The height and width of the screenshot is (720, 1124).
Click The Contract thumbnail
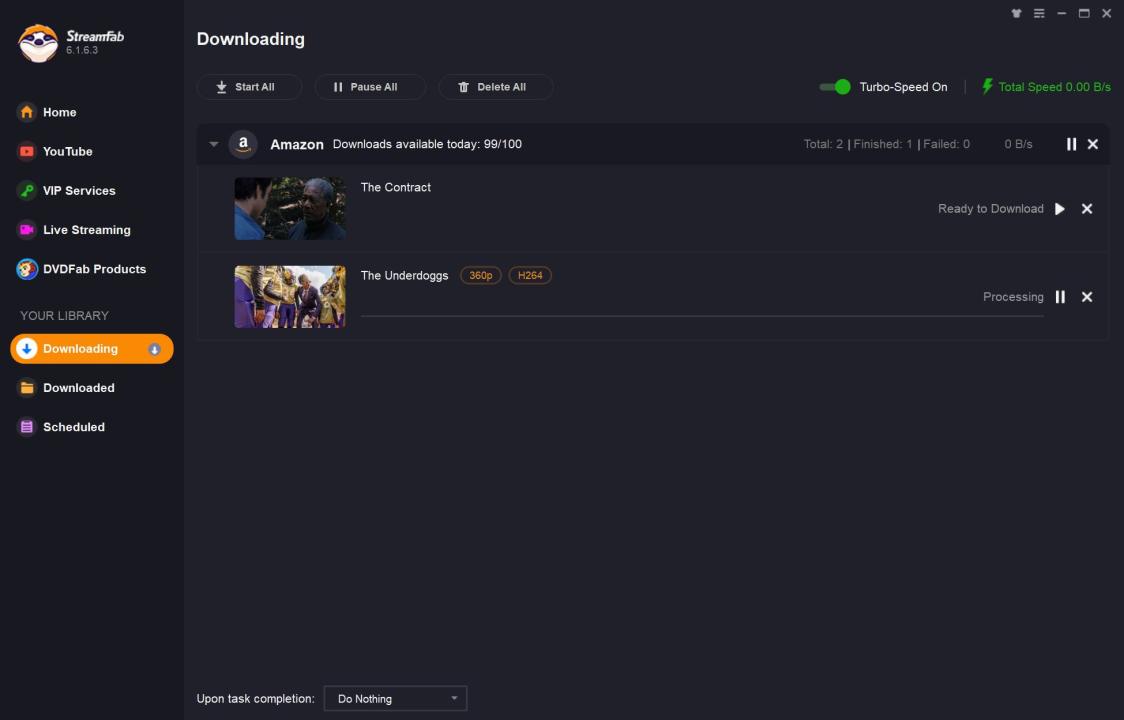290,209
